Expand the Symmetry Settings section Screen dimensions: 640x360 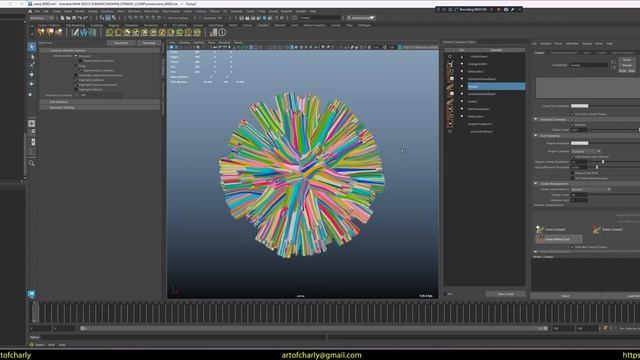[x=100, y=107]
